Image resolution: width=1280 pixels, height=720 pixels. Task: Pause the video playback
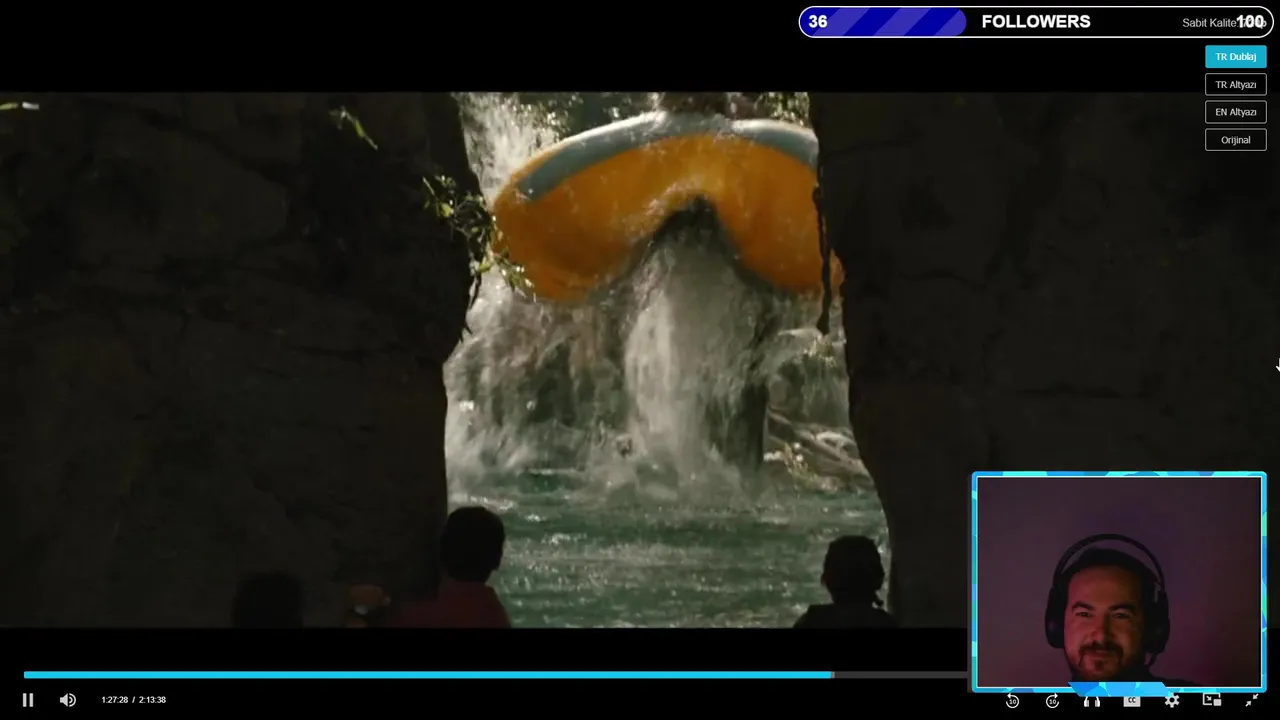pos(28,700)
